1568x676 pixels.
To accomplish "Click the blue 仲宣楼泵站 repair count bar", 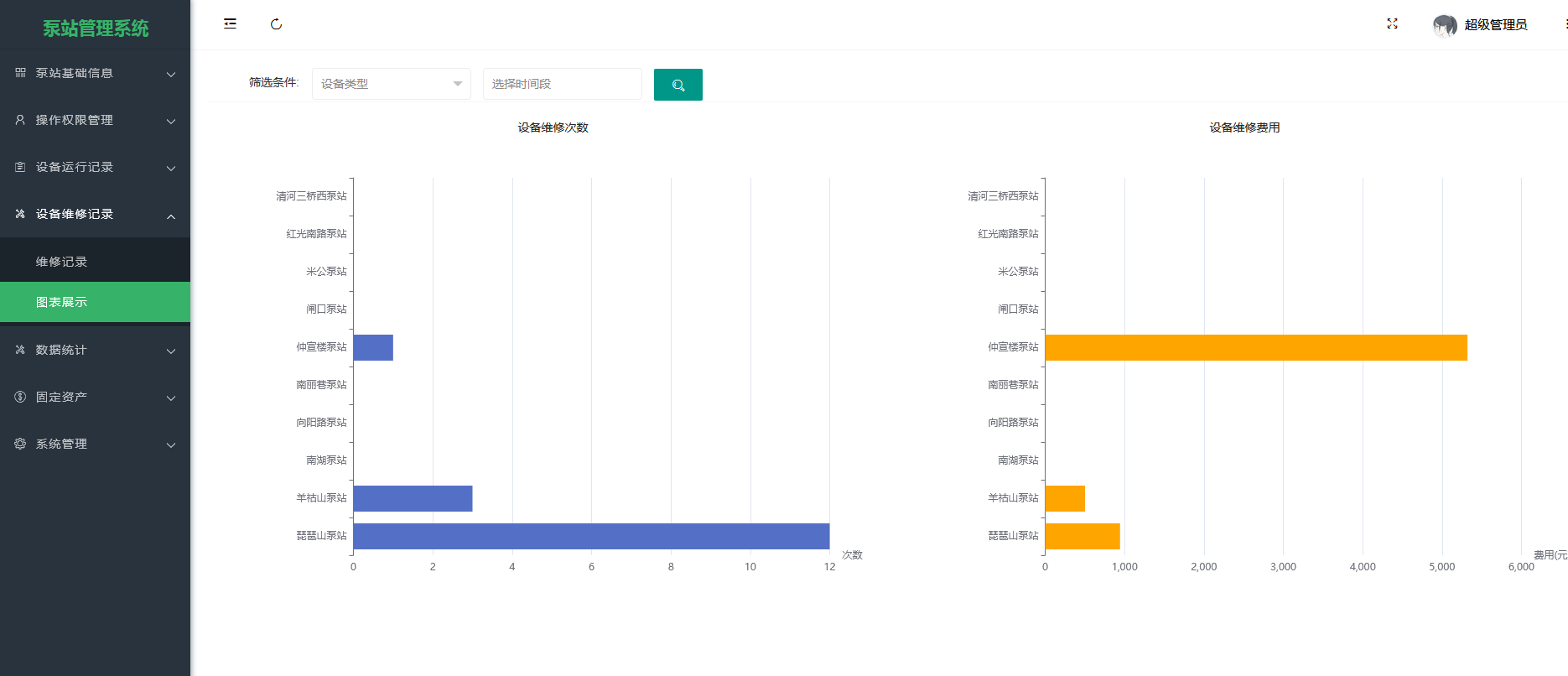I will [x=373, y=347].
